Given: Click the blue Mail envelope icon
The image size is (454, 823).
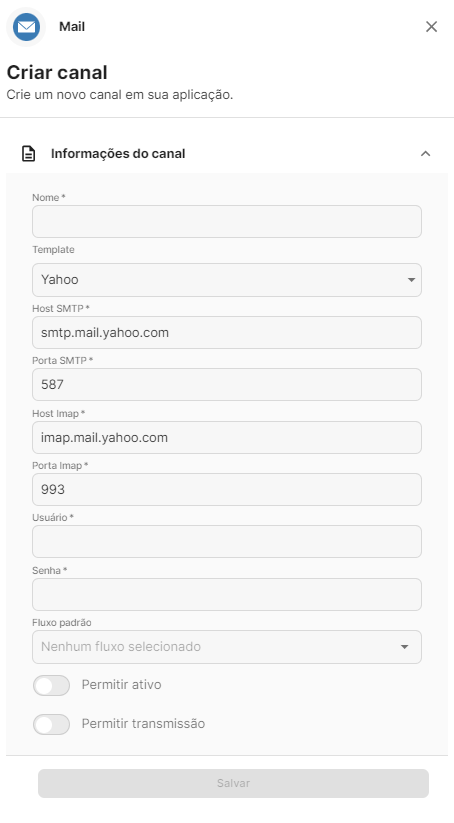Looking at the screenshot, I should [x=26, y=27].
